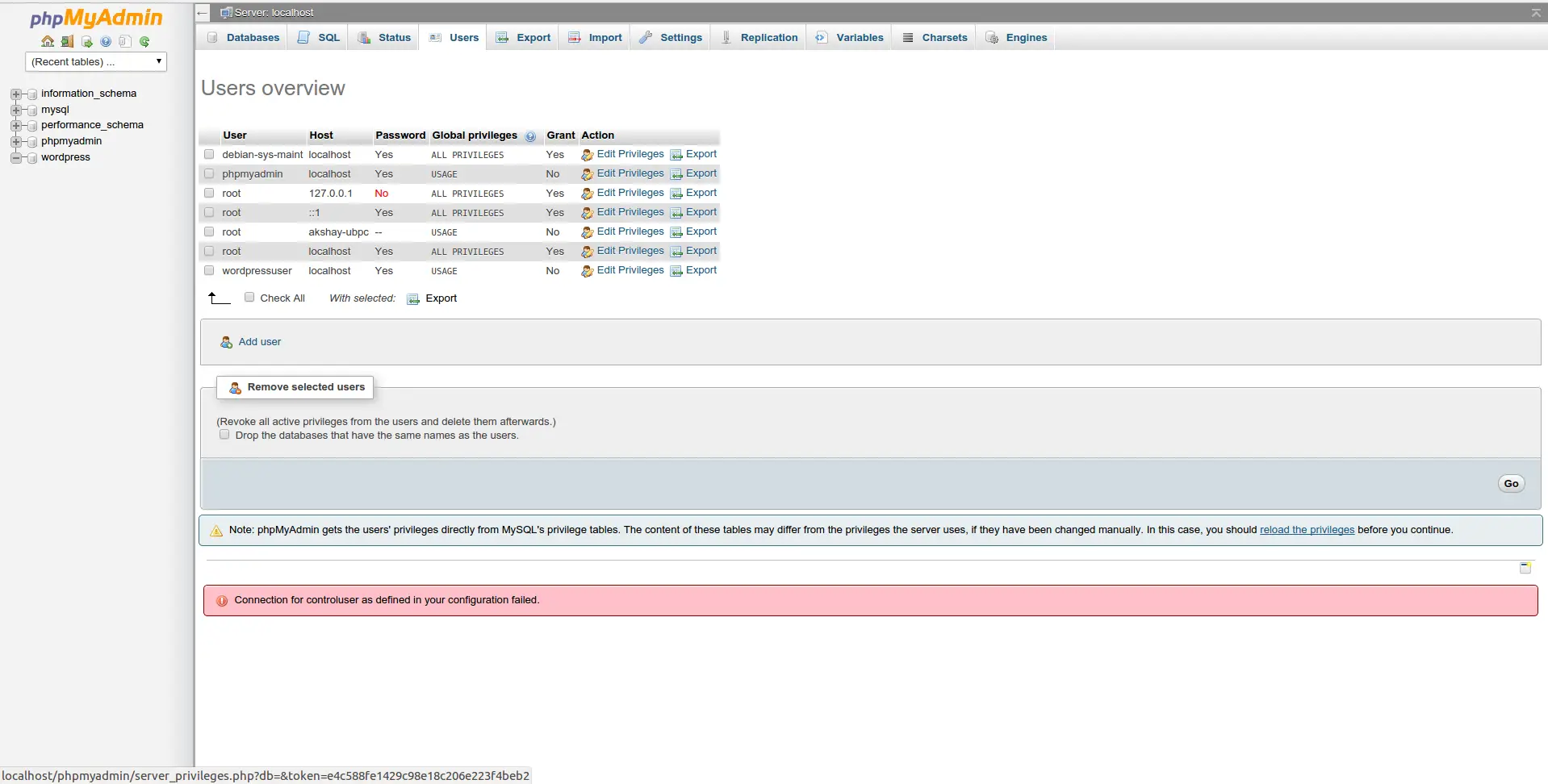Check the root localhost user checkbox
The width and height of the screenshot is (1548, 784).
tap(209, 251)
